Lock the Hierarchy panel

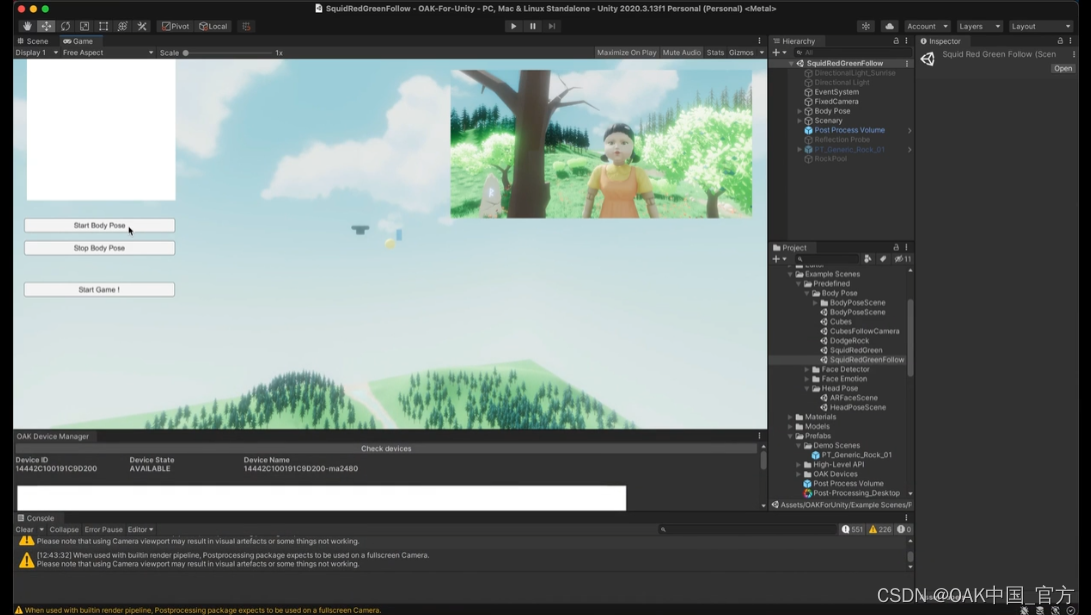[896, 41]
